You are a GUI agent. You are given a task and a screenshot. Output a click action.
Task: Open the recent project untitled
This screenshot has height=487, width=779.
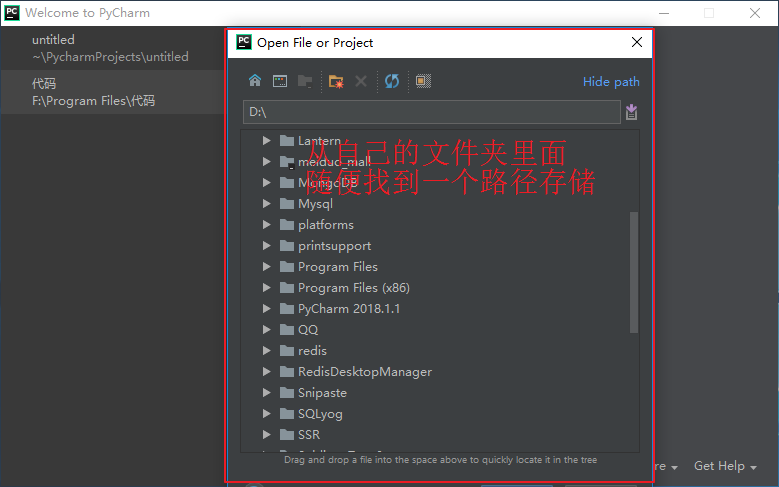click(x=112, y=48)
